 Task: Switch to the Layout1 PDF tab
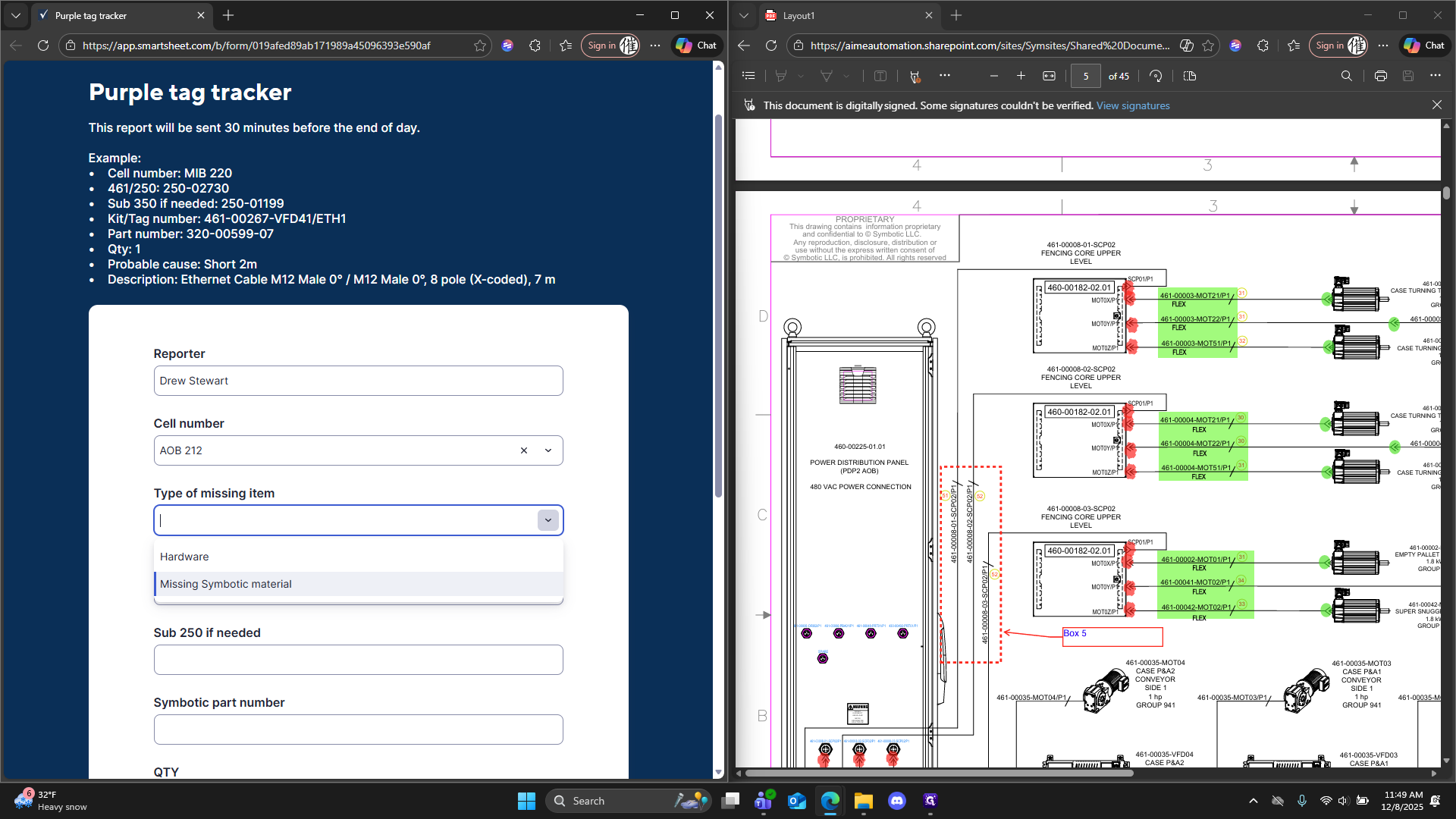pyautogui.click(x=849, y=15)
